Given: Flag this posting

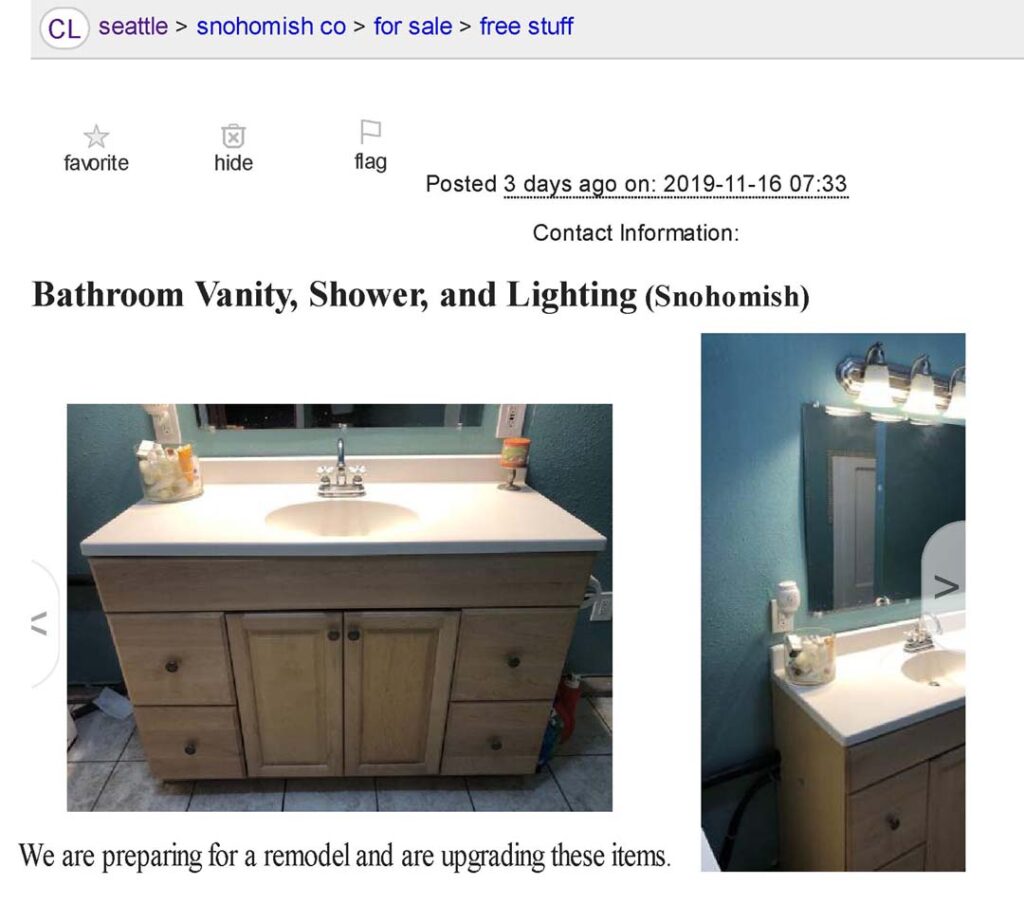Looking at the screenshot, I should click(370, 131).
